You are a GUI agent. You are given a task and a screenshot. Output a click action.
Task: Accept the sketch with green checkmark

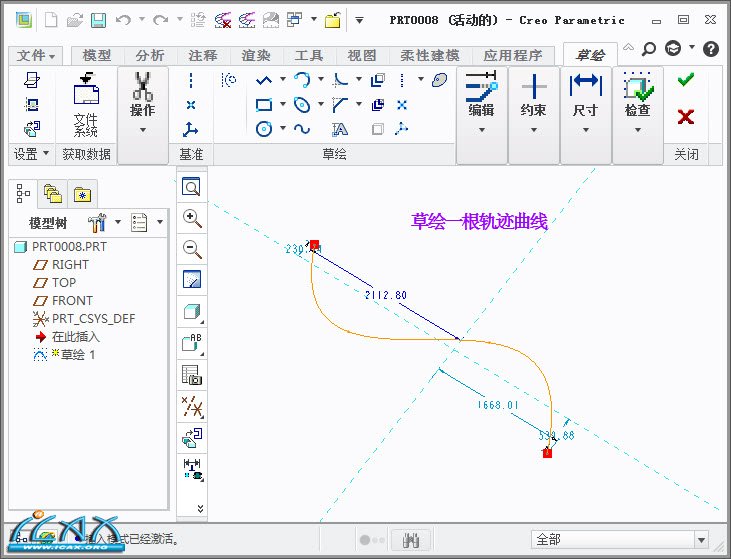coord(685,80)
